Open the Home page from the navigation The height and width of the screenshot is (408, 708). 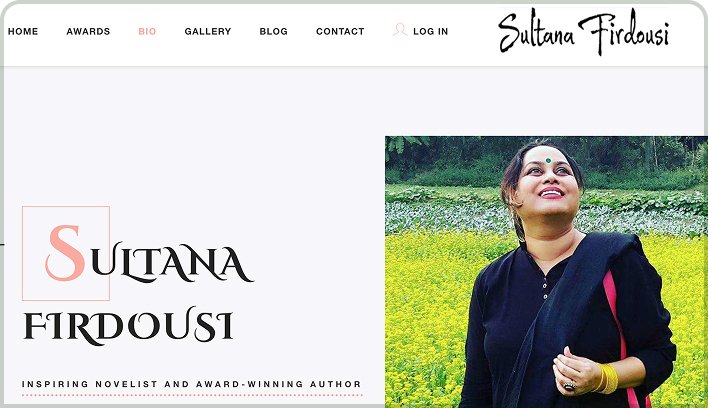[23, 32]
